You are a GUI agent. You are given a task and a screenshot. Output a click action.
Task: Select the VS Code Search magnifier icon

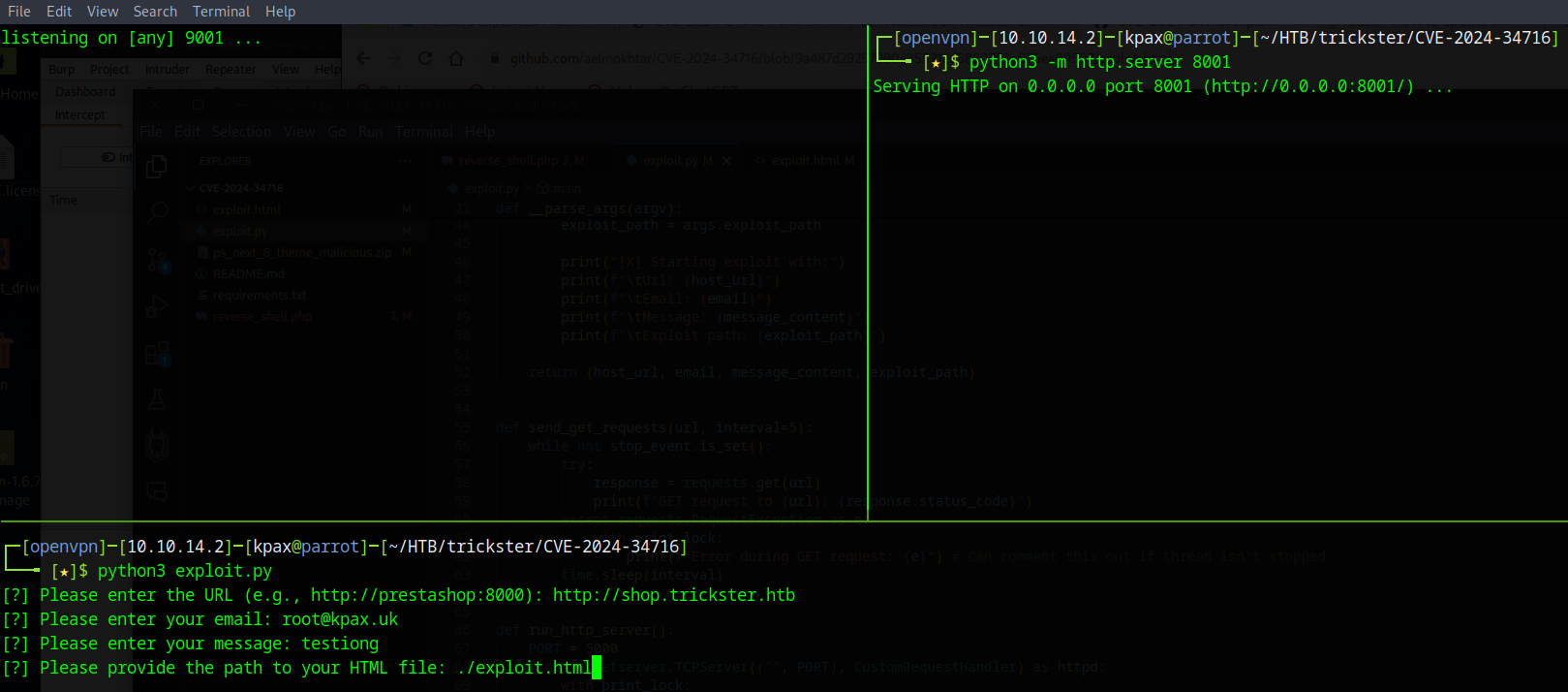pos(157,212)
